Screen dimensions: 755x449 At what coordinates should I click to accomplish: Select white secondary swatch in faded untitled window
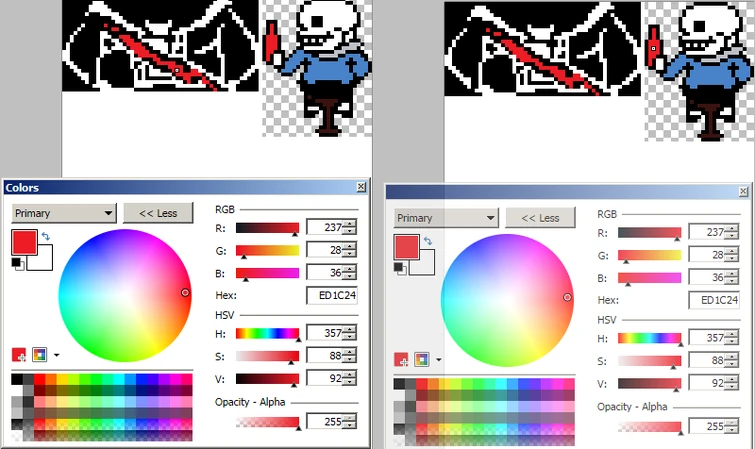click(x=427, y=266)
